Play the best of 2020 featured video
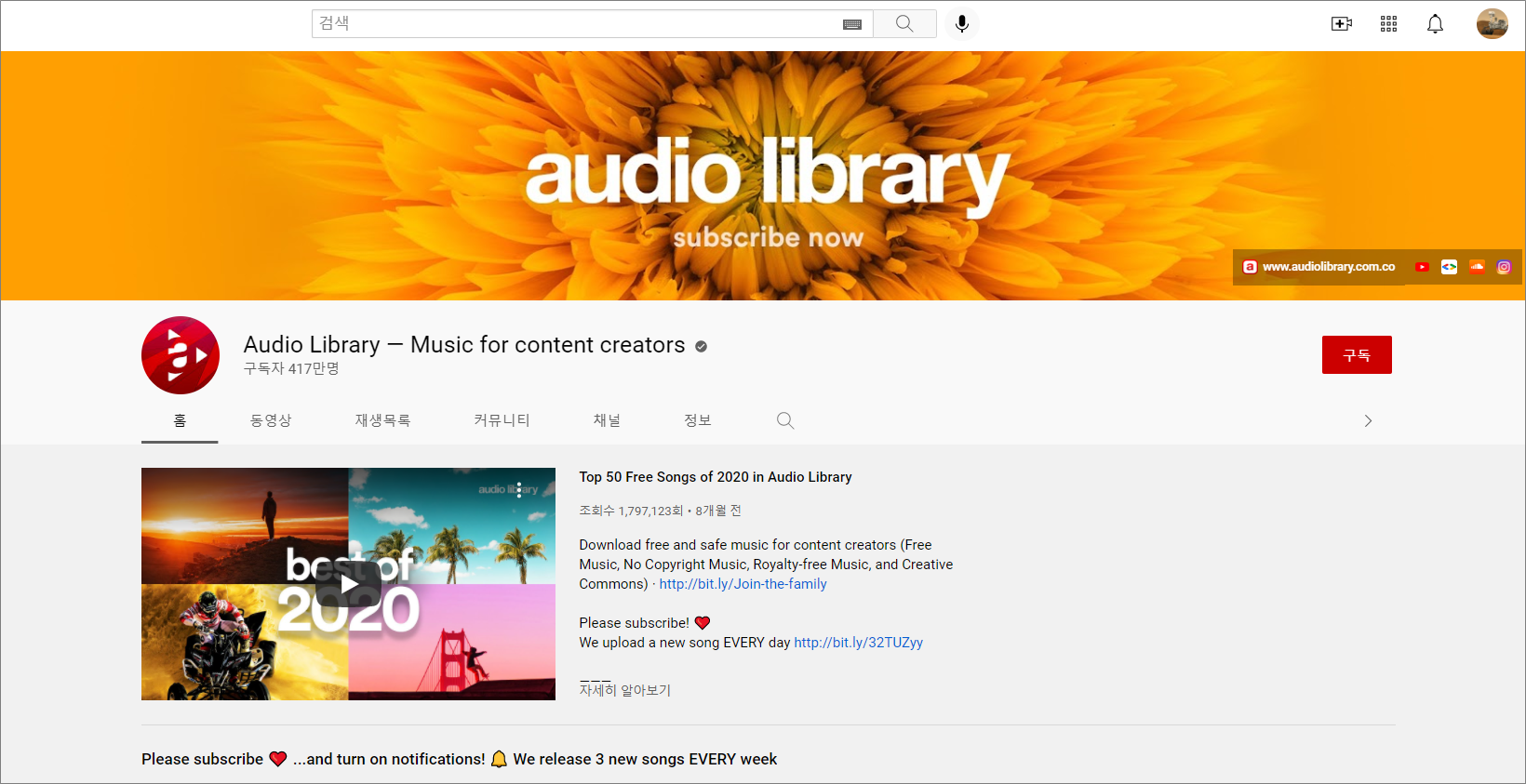 pyautogui.click(x=348, y=584)
